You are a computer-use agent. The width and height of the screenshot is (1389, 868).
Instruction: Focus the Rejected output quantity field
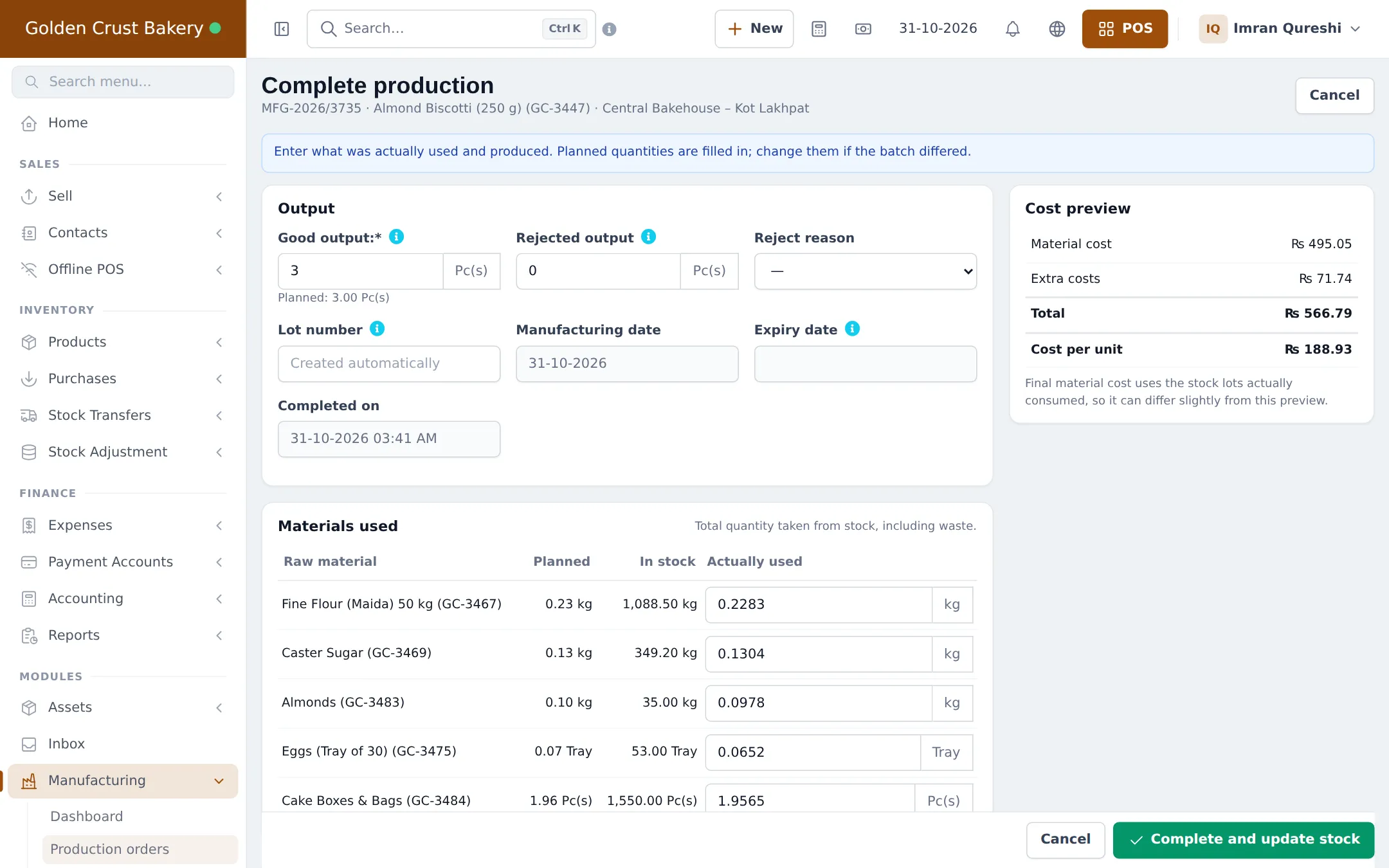[598, 271]
